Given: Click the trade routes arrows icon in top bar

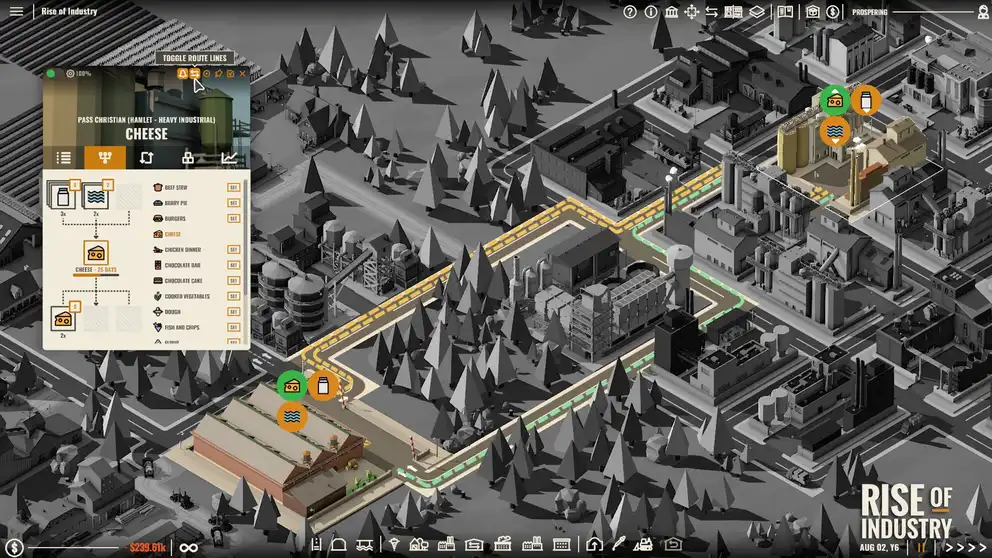Looking at the screenshot, I should point(711,12).
